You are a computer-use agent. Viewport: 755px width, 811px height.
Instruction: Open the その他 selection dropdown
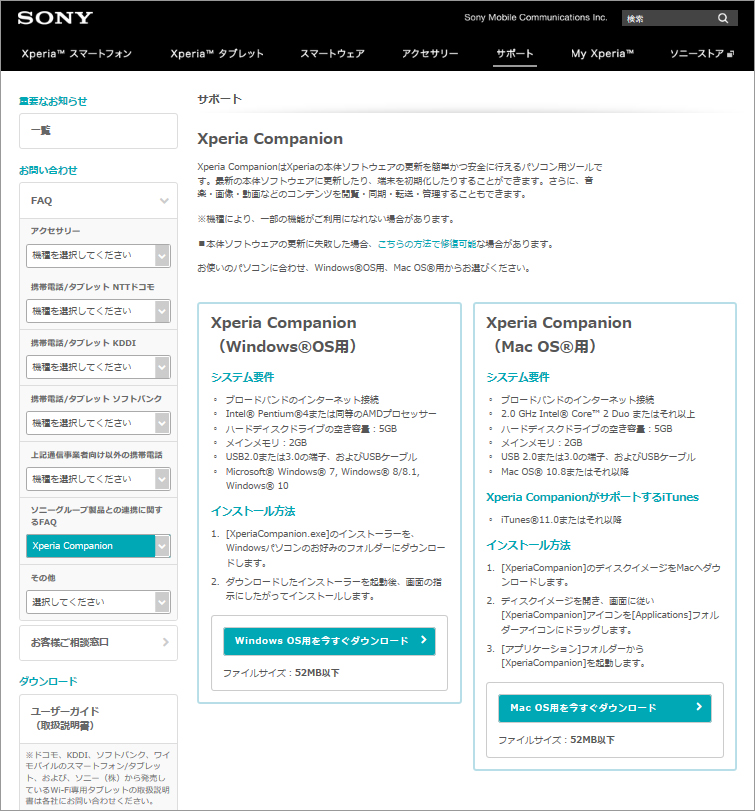[98, 602]
